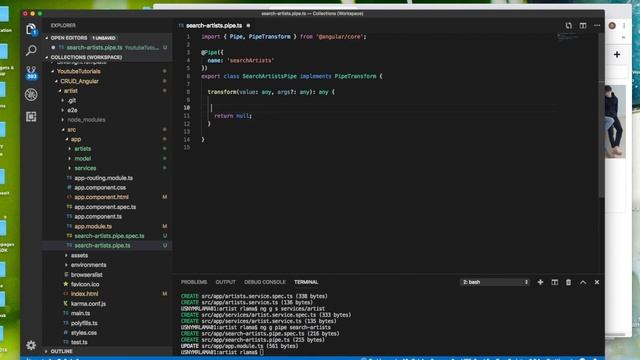Open new tab in the browser window behind
640x360 pixels.
pyautogui.click(x=617, y=54)
